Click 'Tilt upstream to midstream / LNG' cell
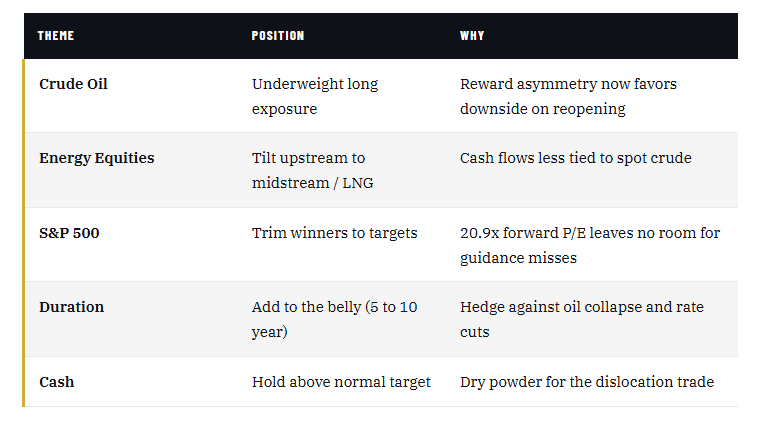The image size is (760, 421). (309, 170)
